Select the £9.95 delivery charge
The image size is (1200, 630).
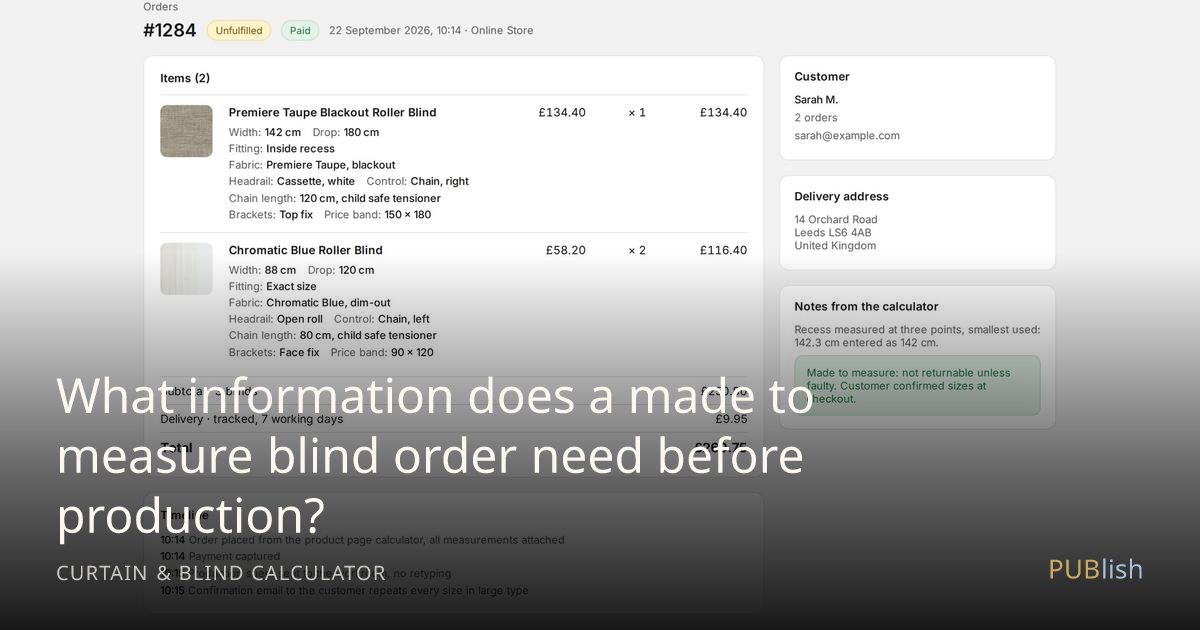[731, 419]
